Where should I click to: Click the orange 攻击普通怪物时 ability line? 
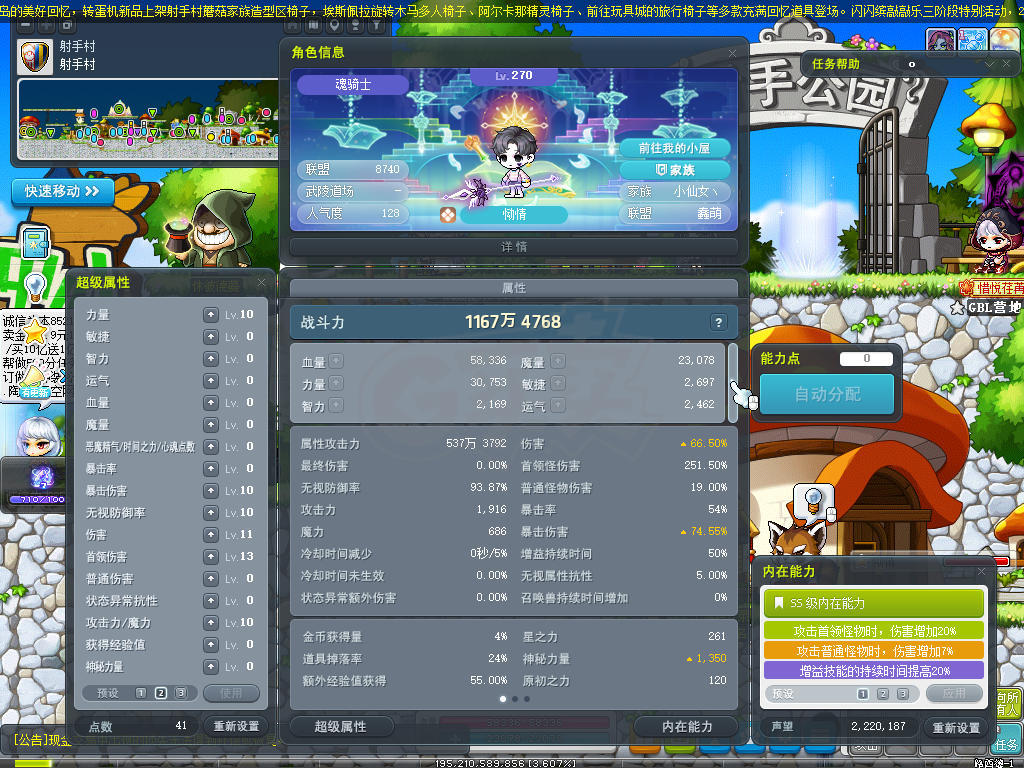[874, 650]
